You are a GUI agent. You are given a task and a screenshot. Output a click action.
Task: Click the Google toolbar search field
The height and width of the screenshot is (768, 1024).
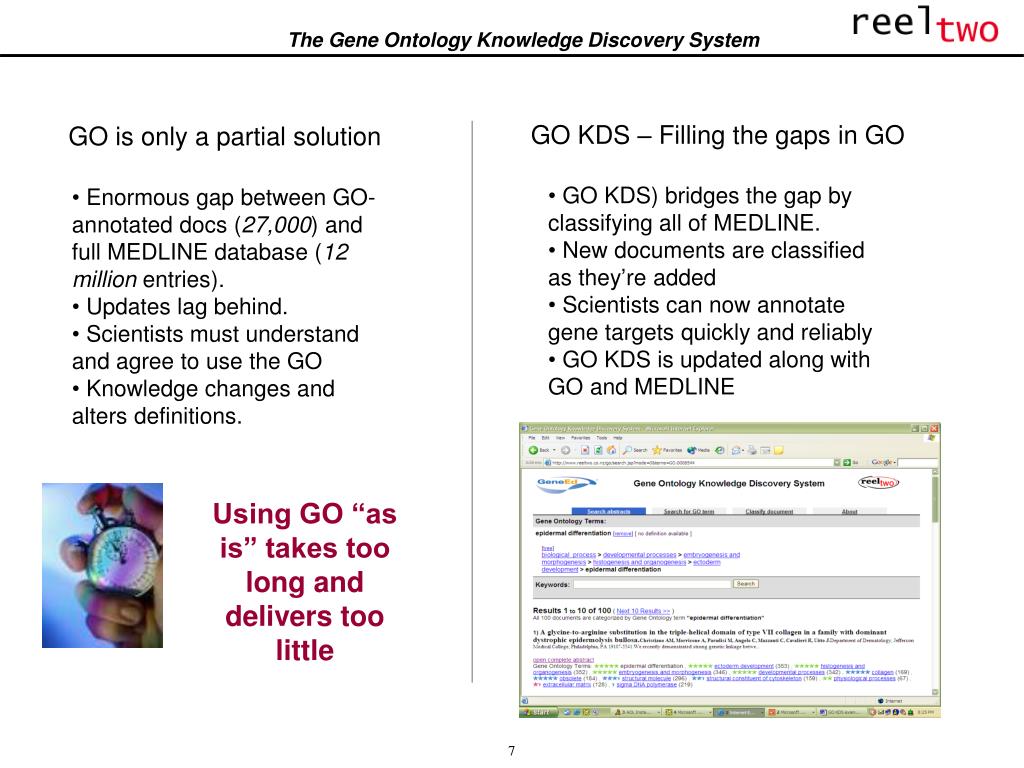pyautogui.click(x=918, y=463)
